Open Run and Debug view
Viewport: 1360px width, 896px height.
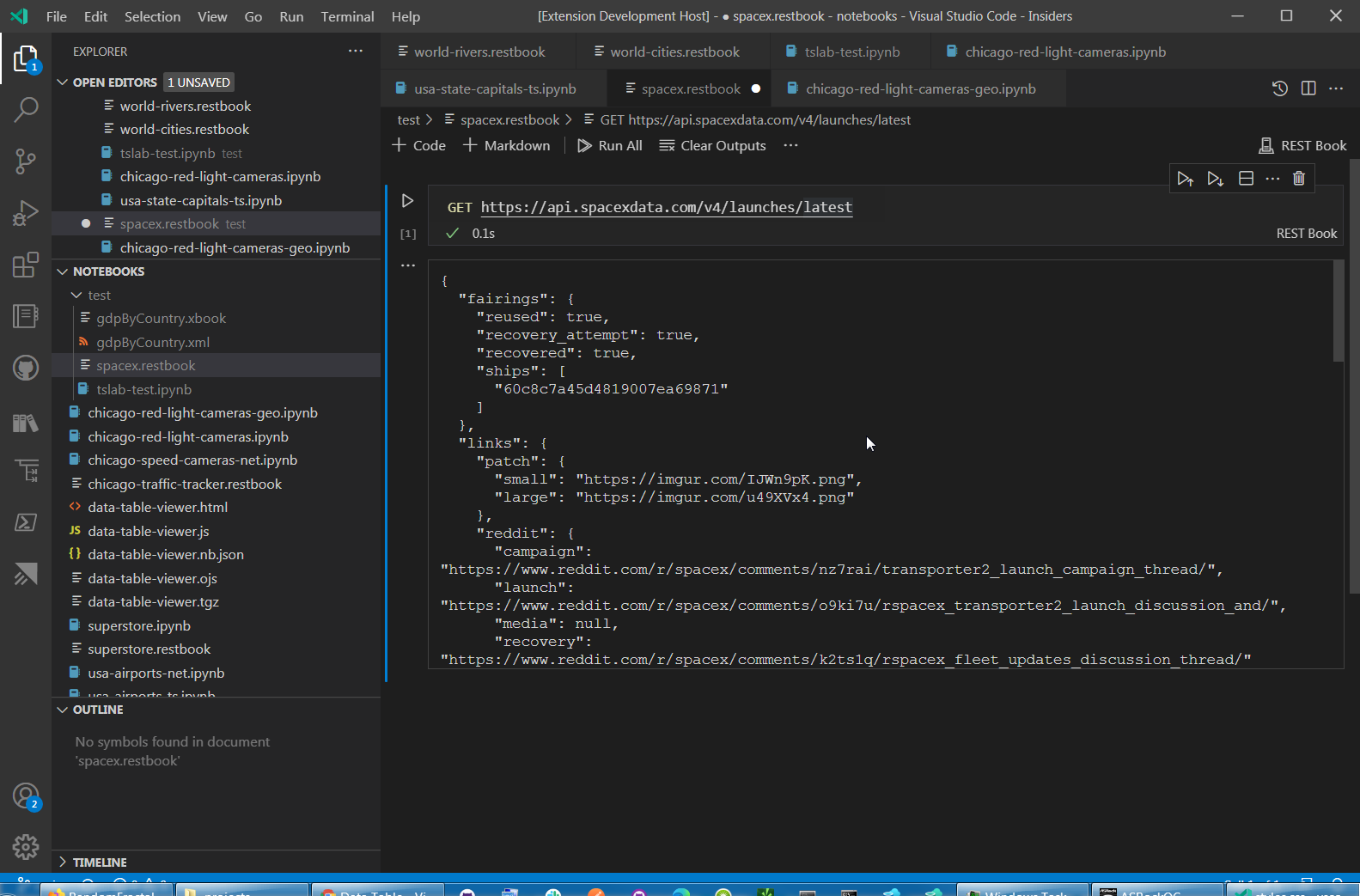[26, 212]
